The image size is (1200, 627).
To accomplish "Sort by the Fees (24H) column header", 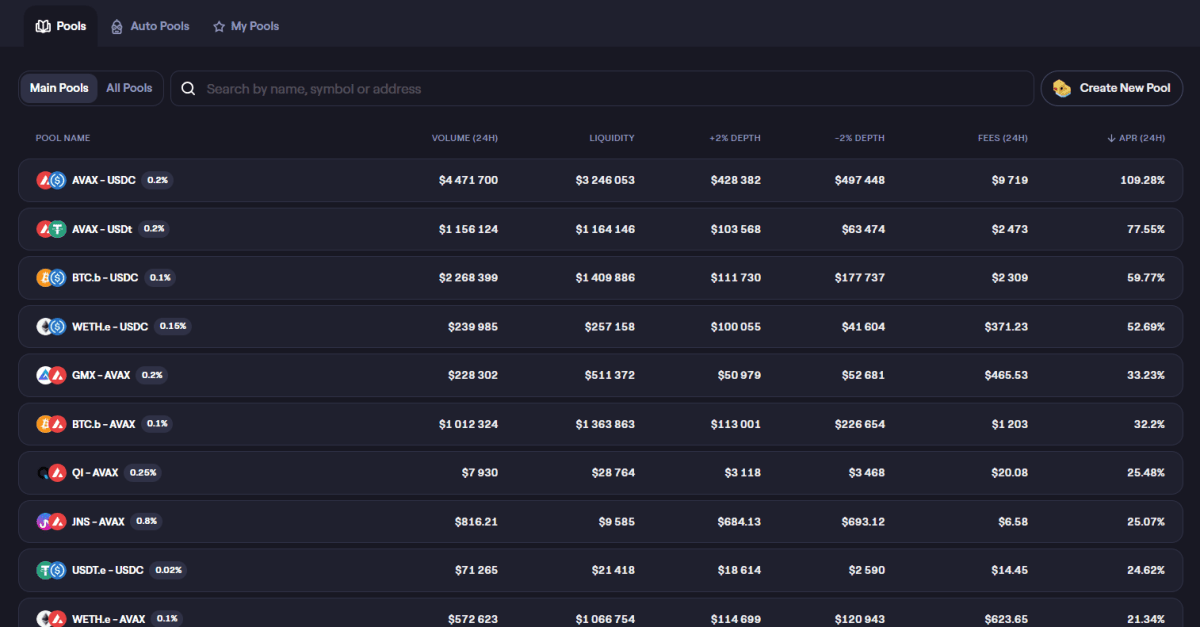I will [1003, 138].
